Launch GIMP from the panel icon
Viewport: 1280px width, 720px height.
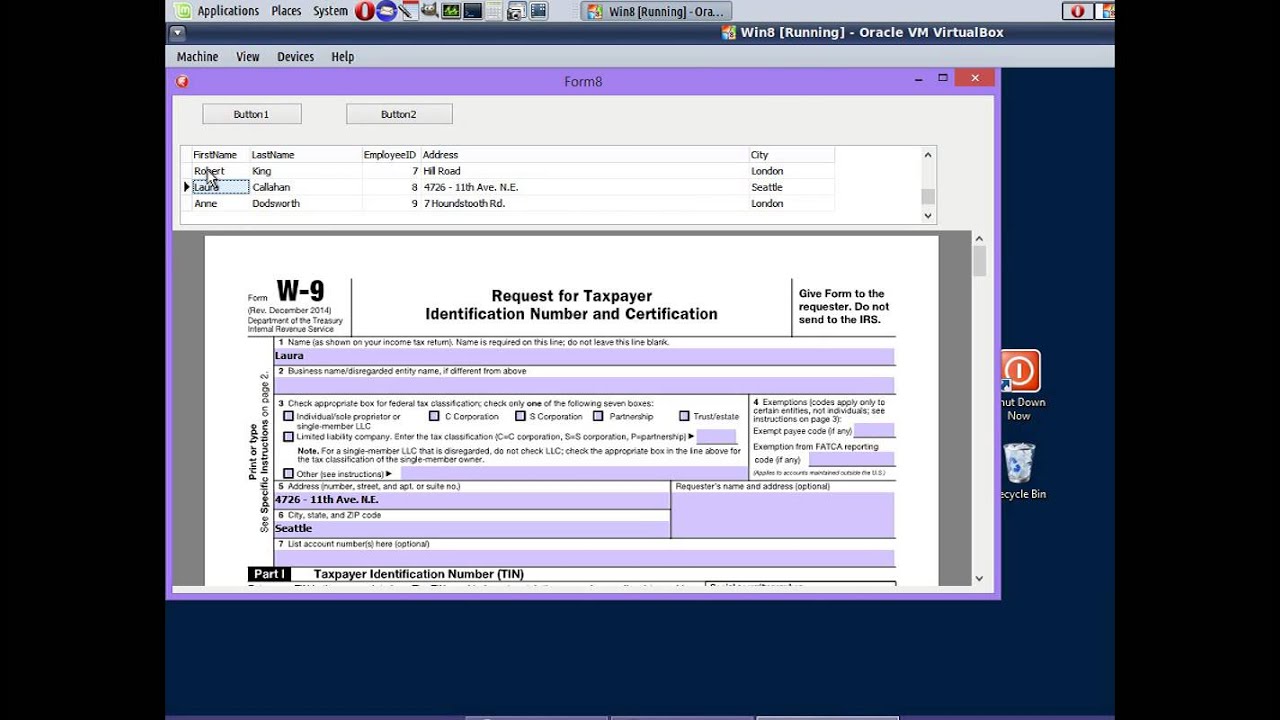point(429,11)
